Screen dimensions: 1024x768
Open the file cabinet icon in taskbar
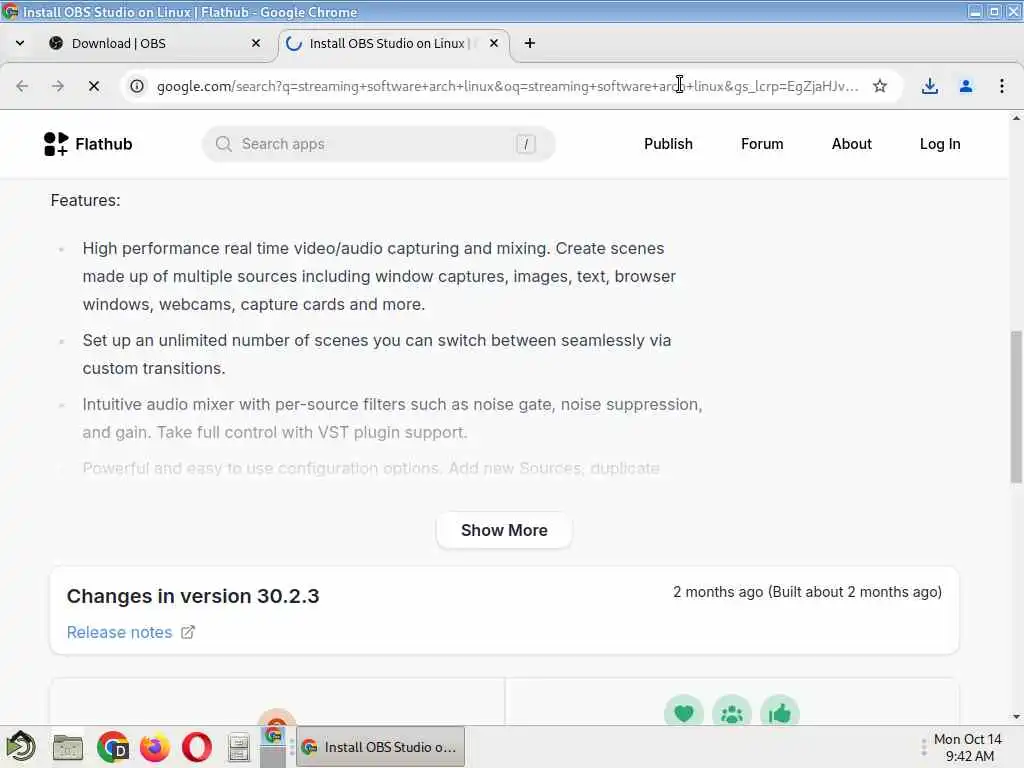(x=239, y=747)
